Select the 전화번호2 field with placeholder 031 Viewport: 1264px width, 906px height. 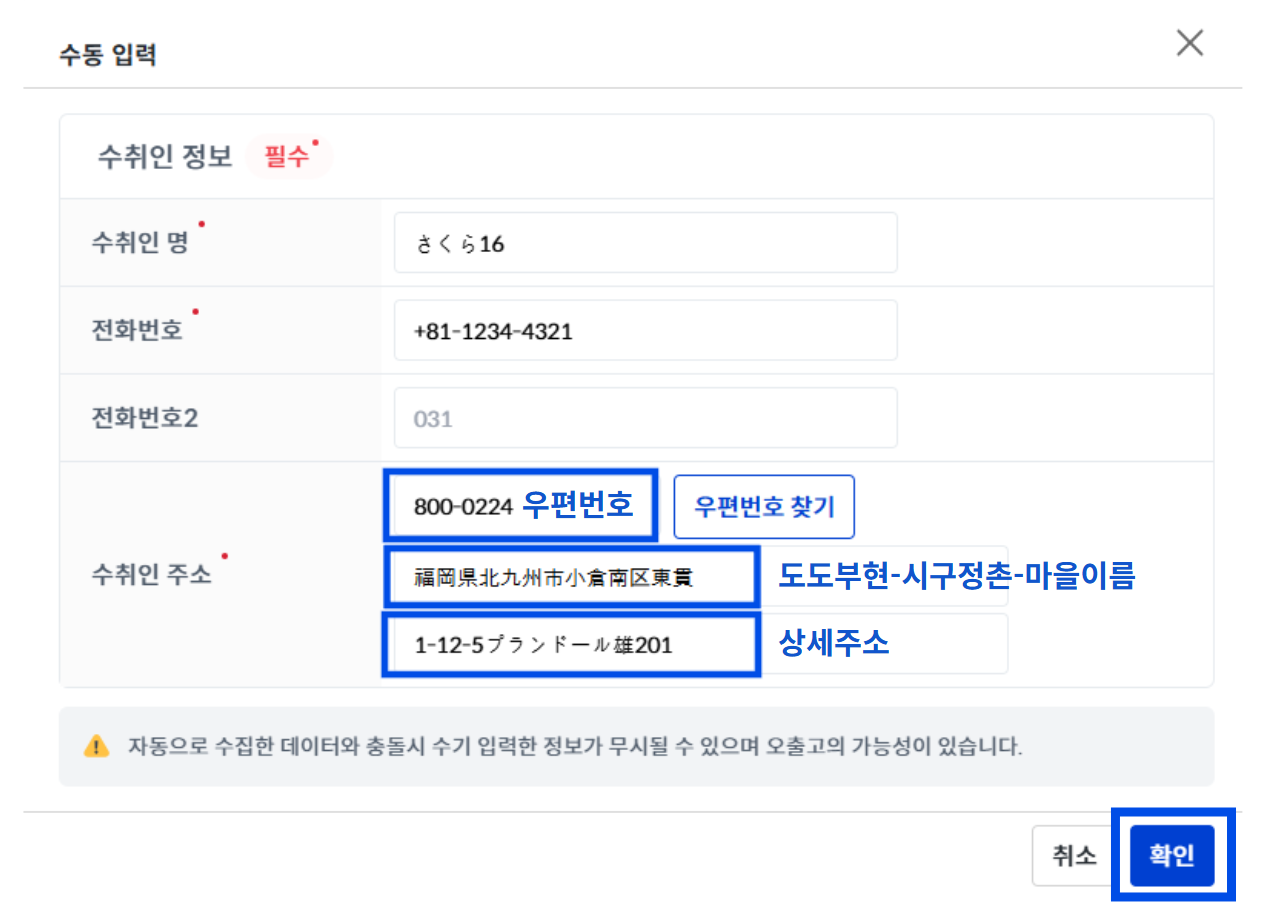(645, 418)
